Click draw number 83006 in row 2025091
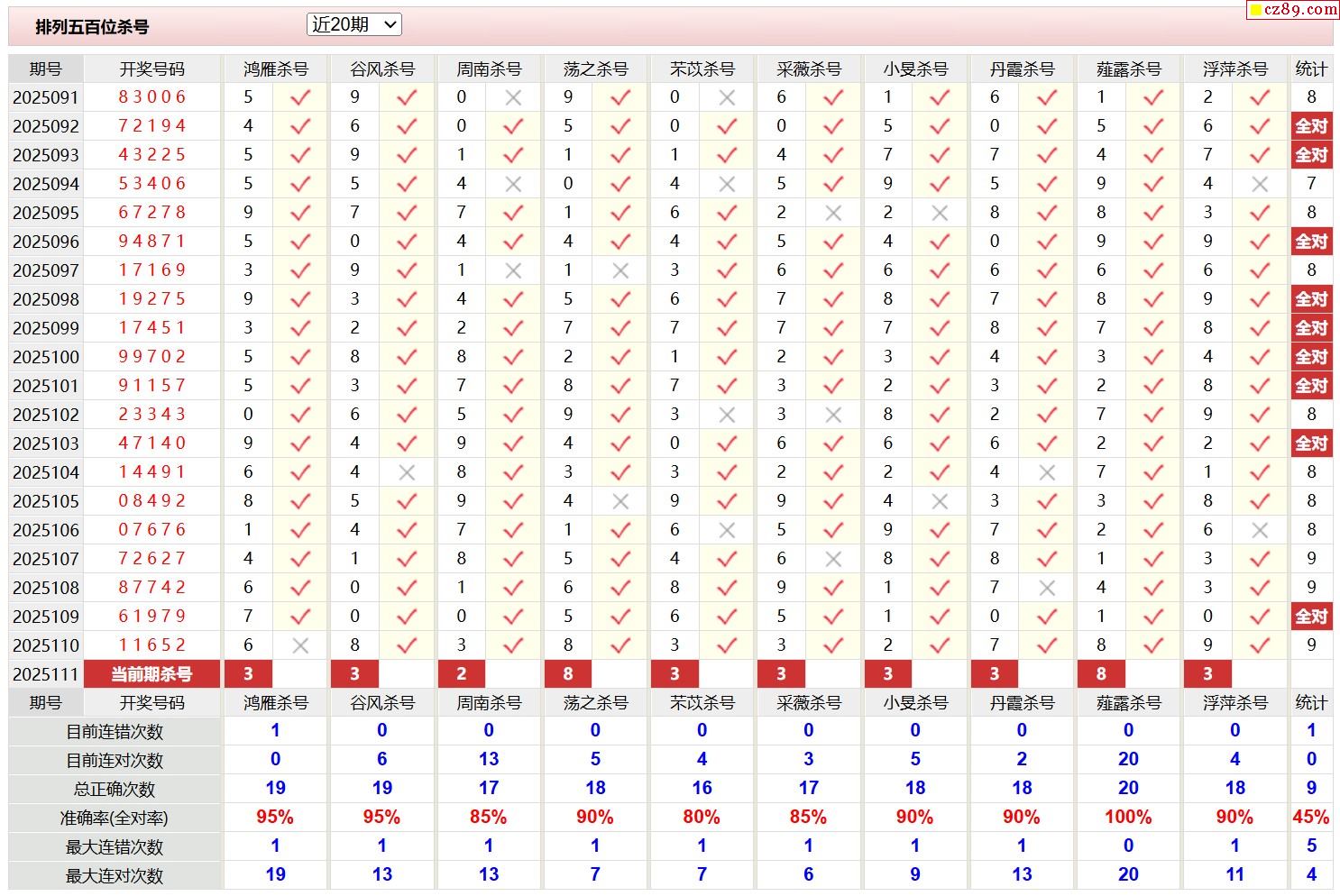Image resolution: width=1340 pixels, height=896 pixels. [151, 97]
